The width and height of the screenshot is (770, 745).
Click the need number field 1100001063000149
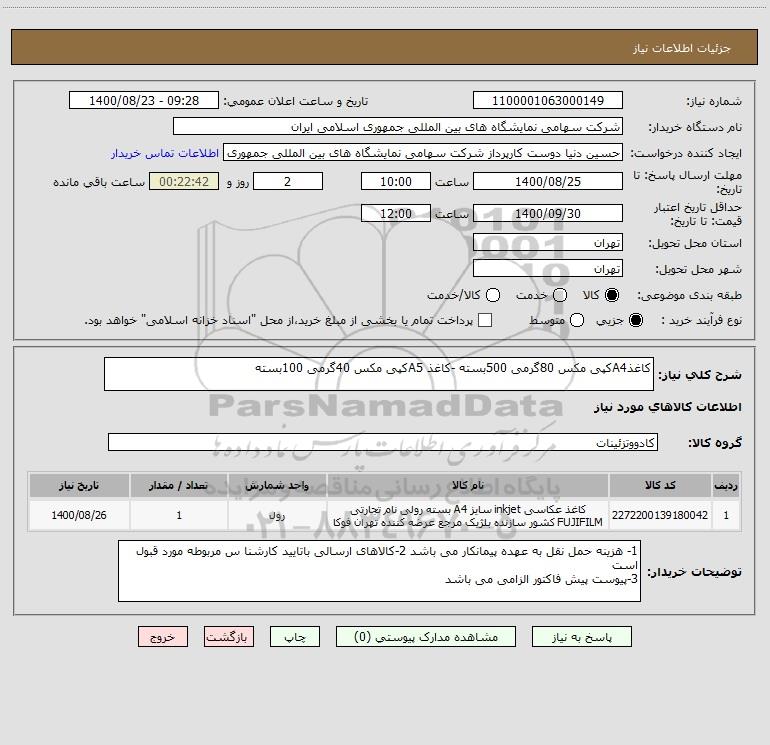click(548, 100)
